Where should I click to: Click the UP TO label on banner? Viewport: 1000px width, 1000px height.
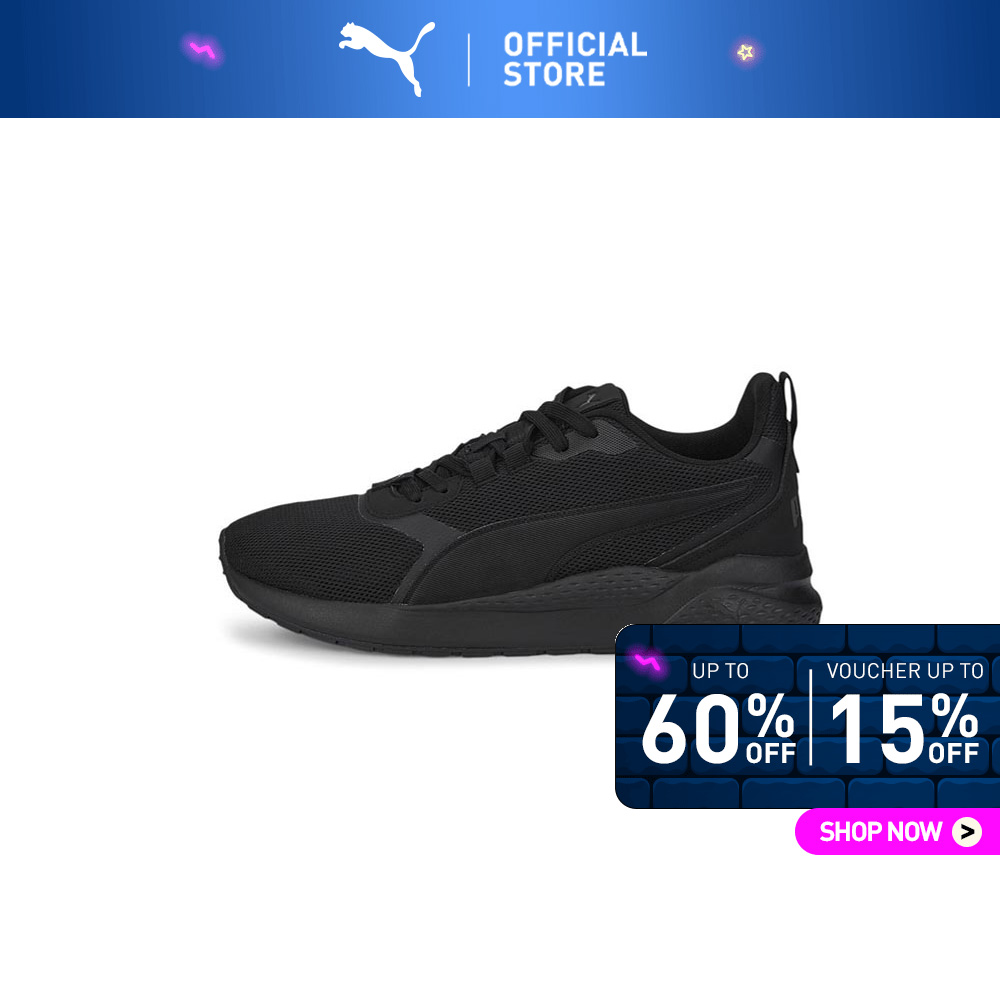tap(720, 670)
